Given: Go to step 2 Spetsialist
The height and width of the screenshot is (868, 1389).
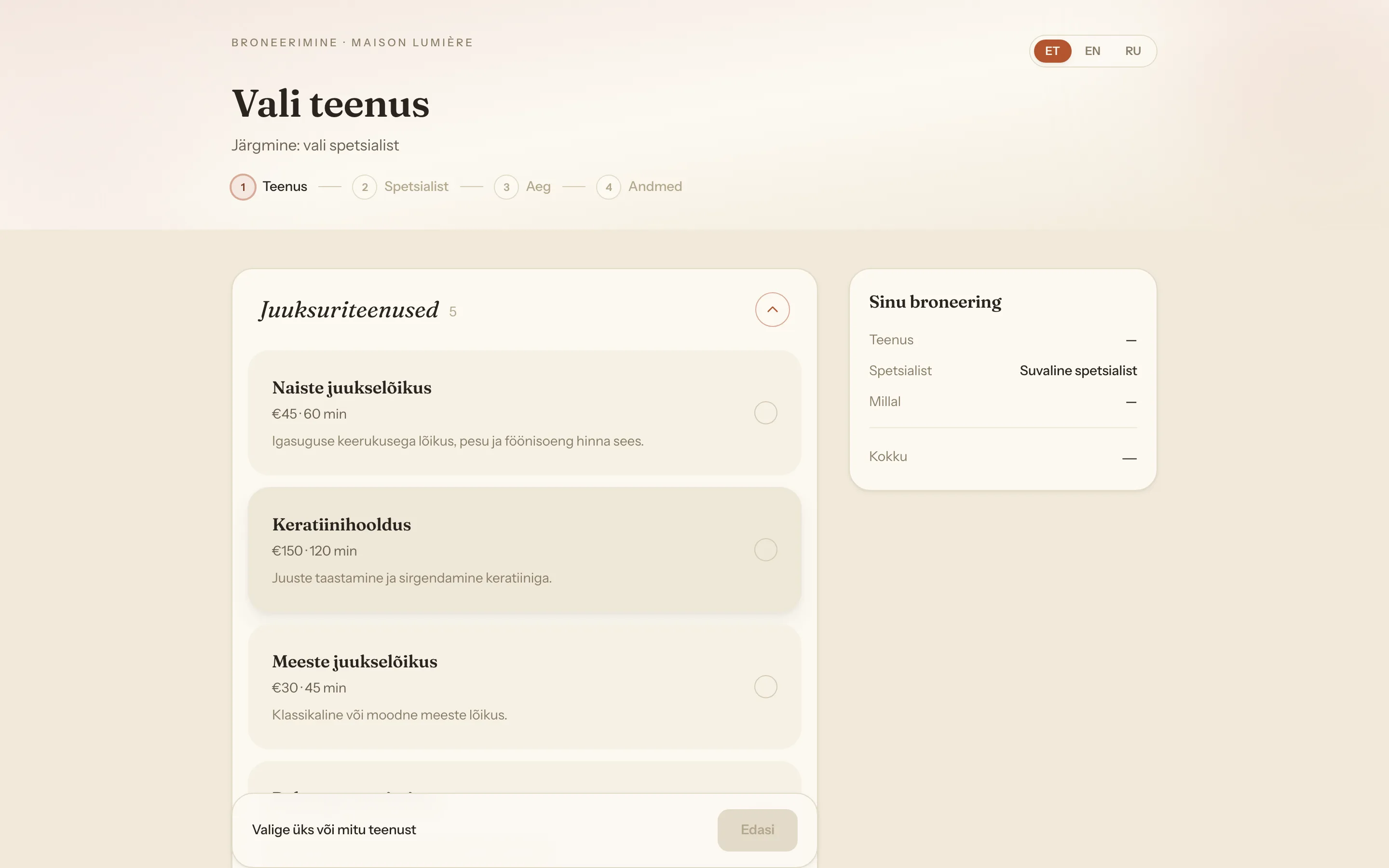Looking at the screenshot, I should tap(400, 187).
